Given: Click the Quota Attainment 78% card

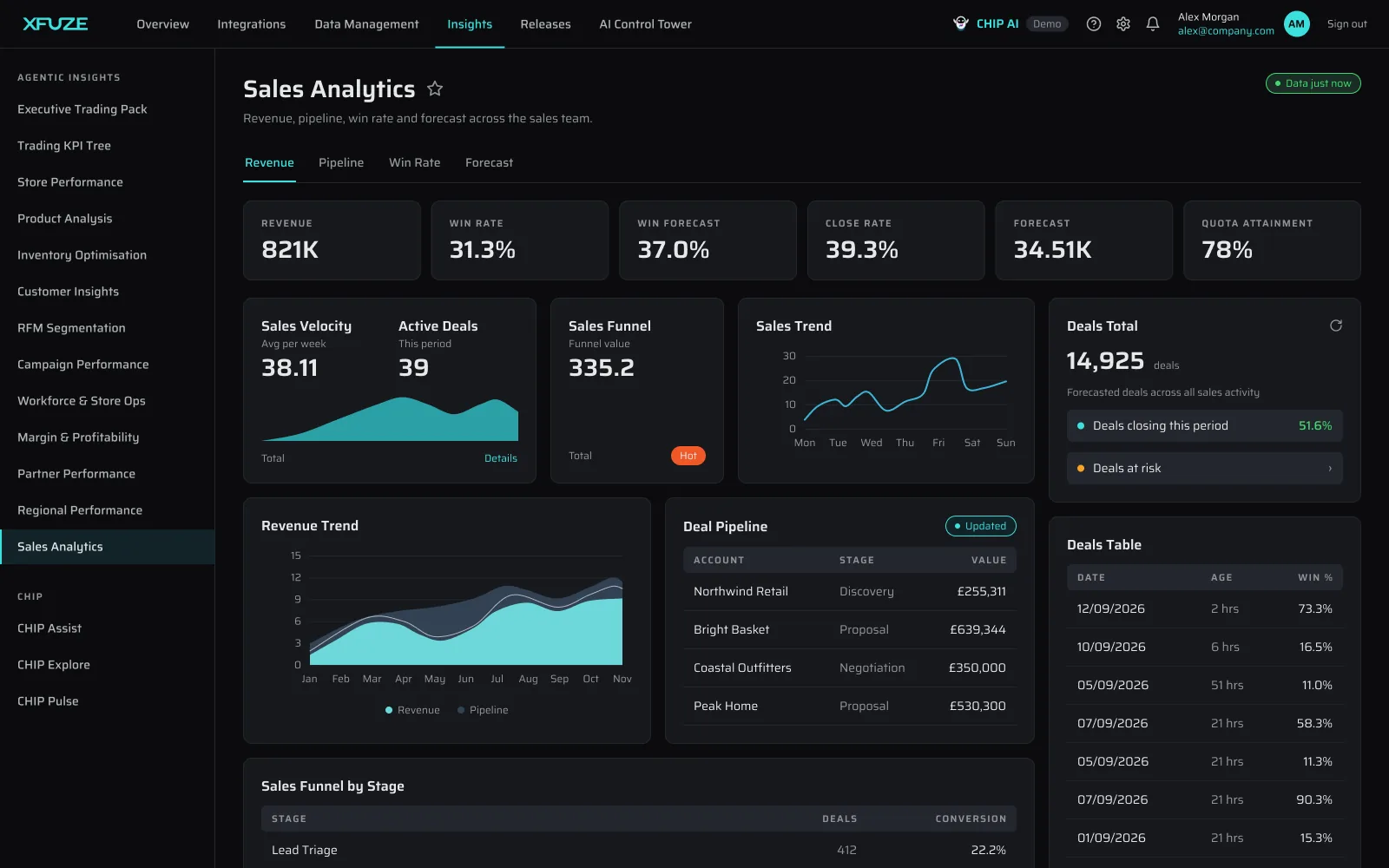Looking at the screenshot, I should pyautogui.click(x=1272, y=240).
